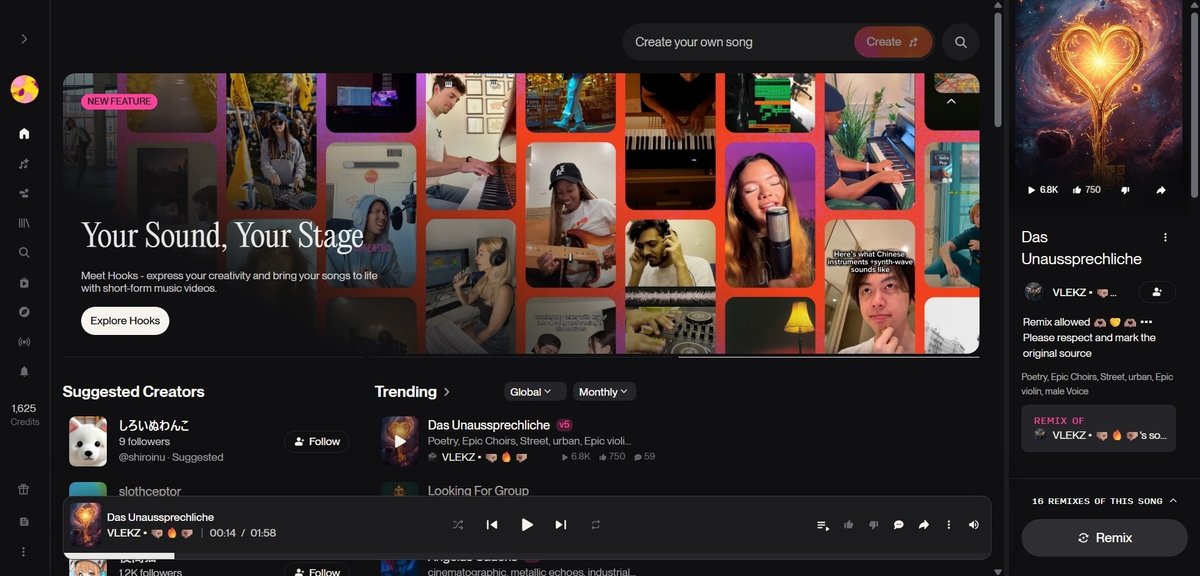
Task: Open the Radio broadcast sidebar icon
Action: click(24, 342)
